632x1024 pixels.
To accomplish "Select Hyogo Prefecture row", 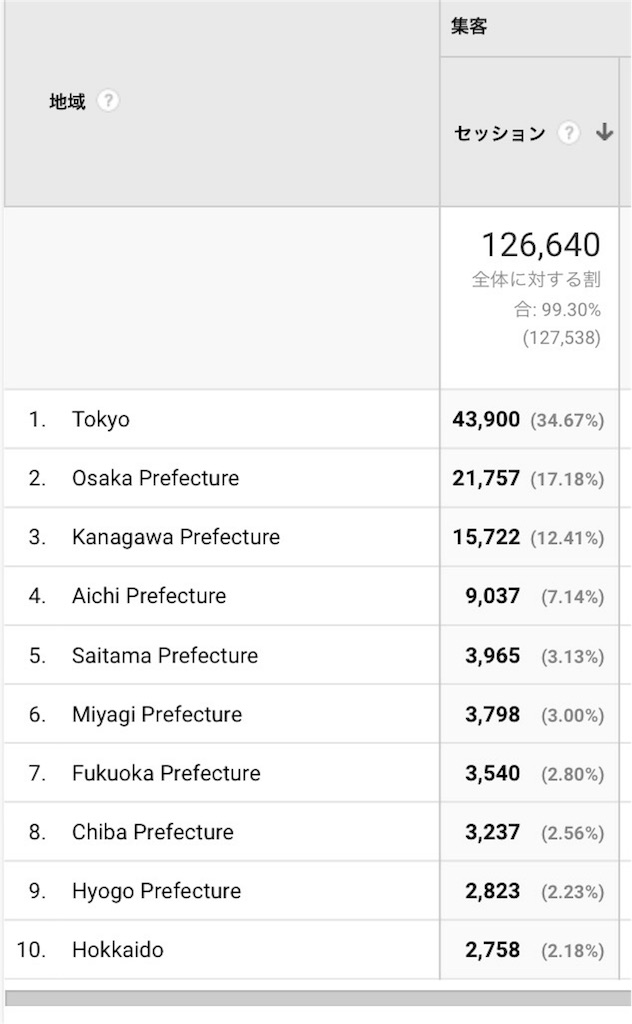I will (156, 891).
